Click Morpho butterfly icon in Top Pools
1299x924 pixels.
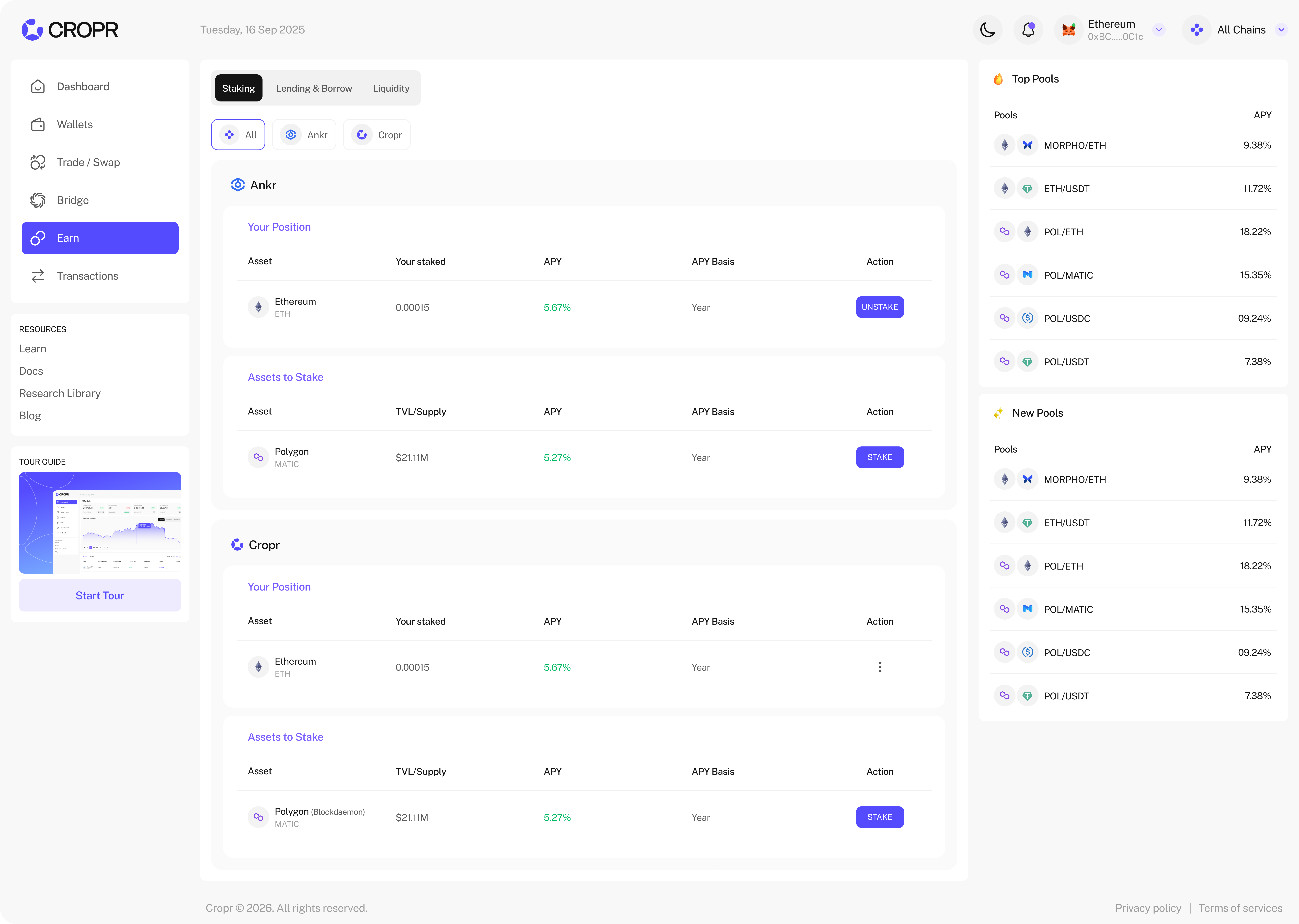1028,145
